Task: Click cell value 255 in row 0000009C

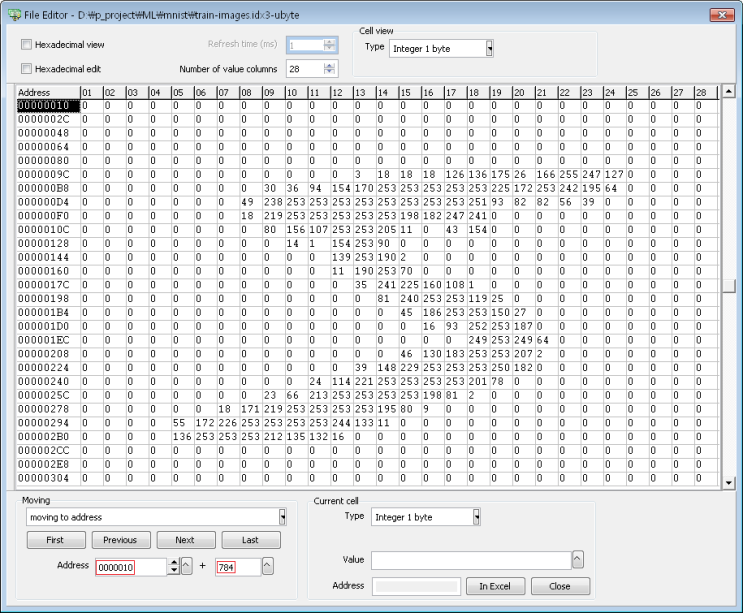Action: tap(569, 174)
